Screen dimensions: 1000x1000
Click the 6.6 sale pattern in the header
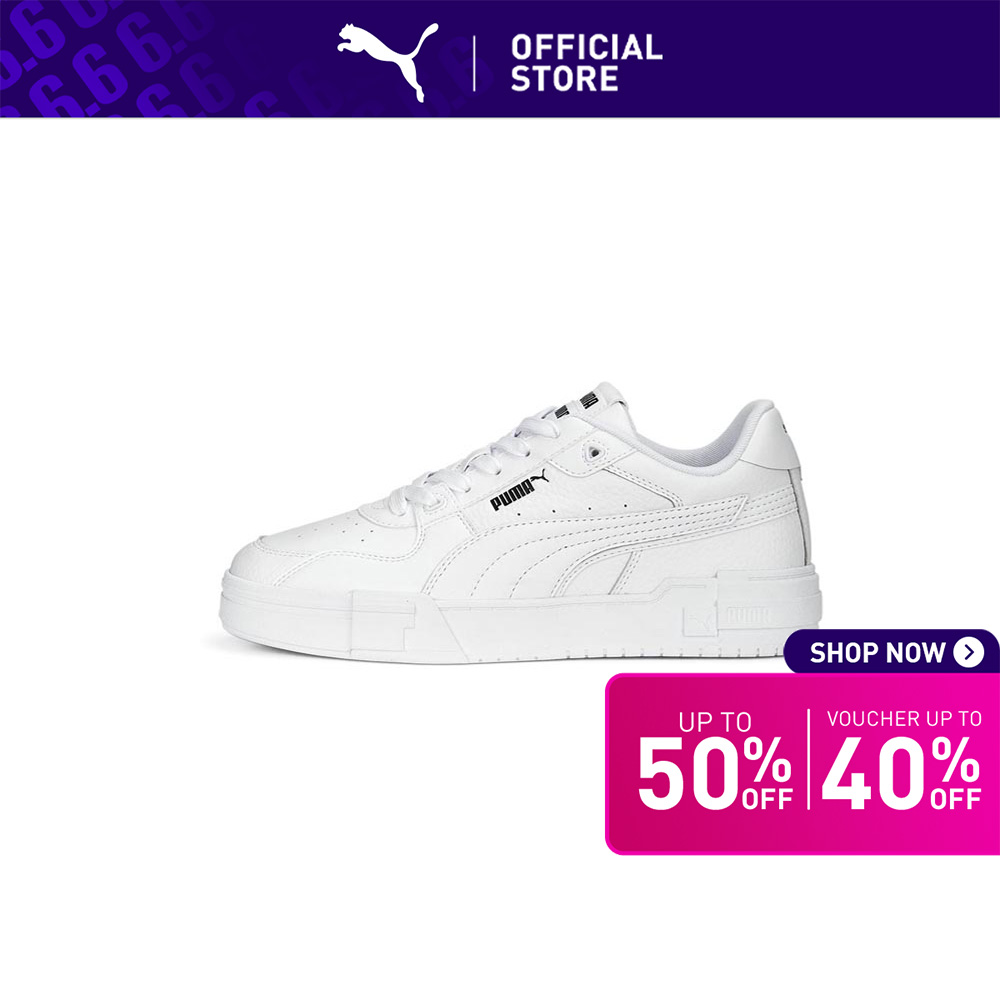coord(115,59)
